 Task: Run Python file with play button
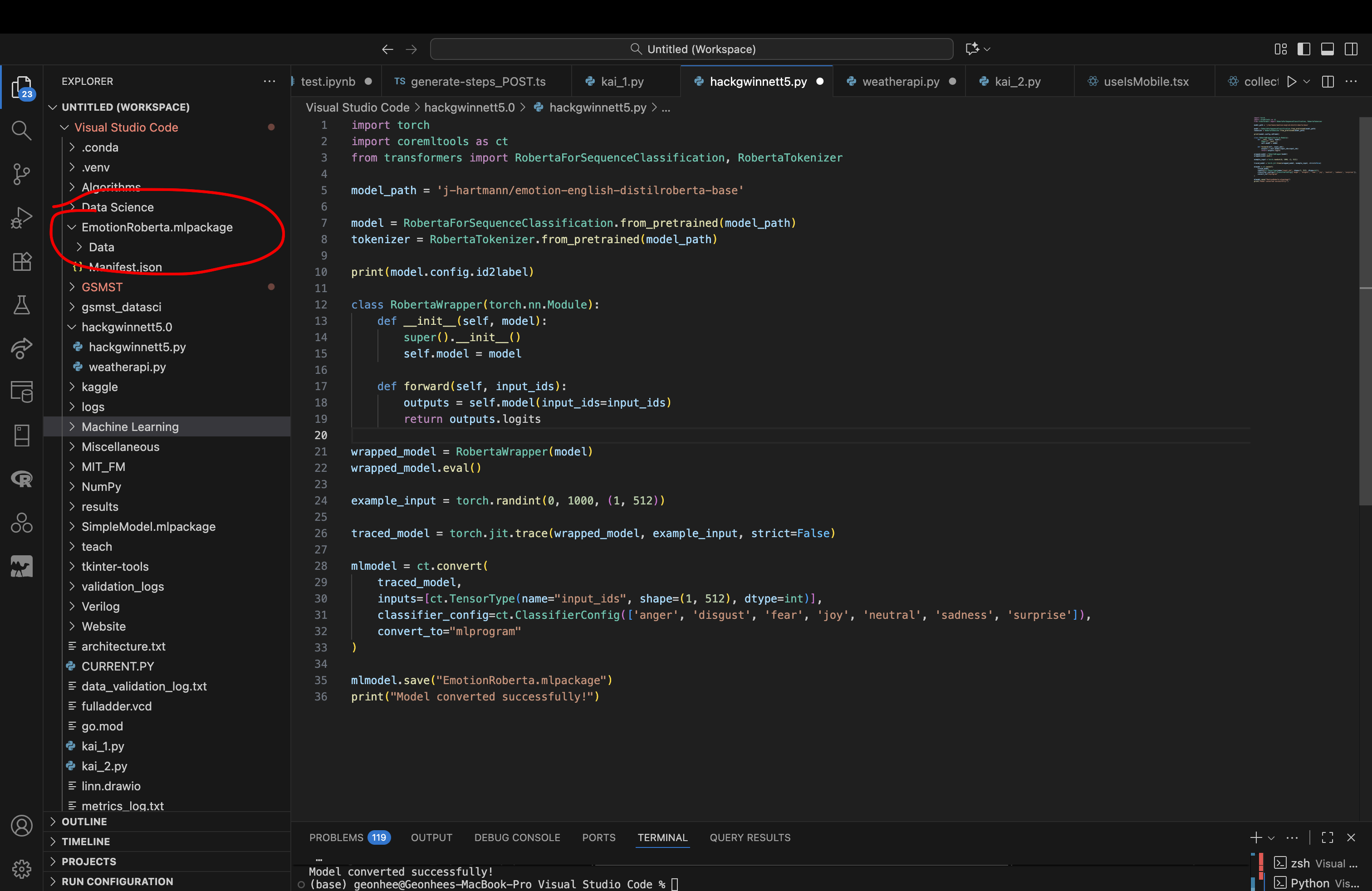click(1292, 81)
